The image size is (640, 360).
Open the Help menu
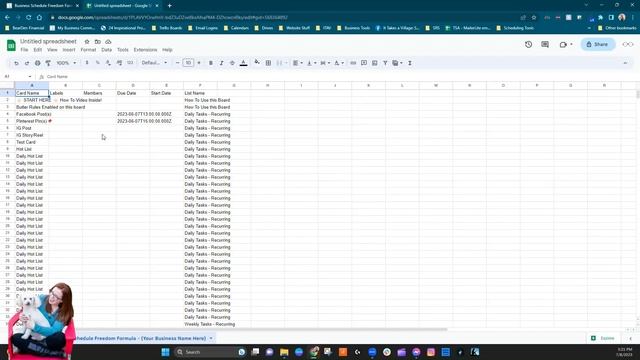[167, 50]
